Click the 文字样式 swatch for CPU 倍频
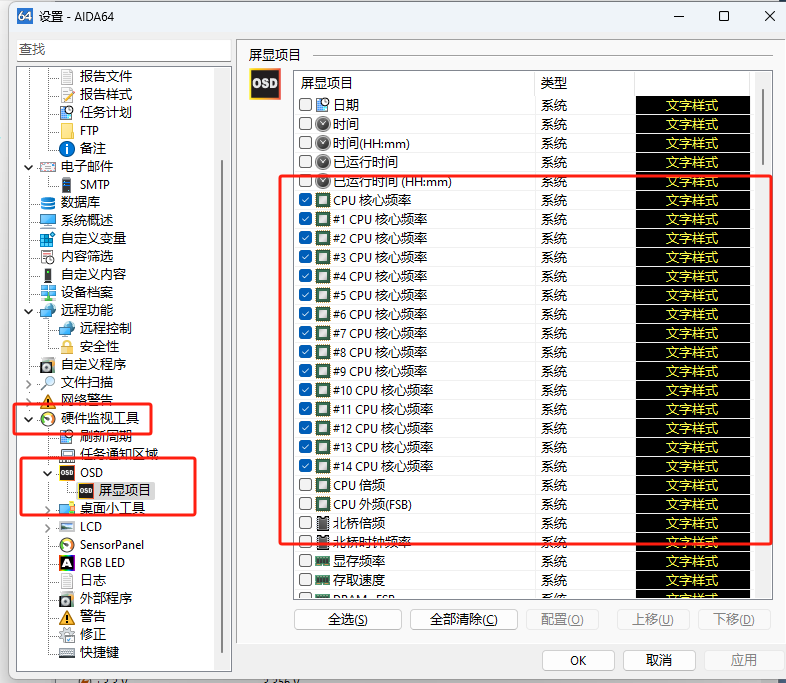 click(x=692, y=485)
